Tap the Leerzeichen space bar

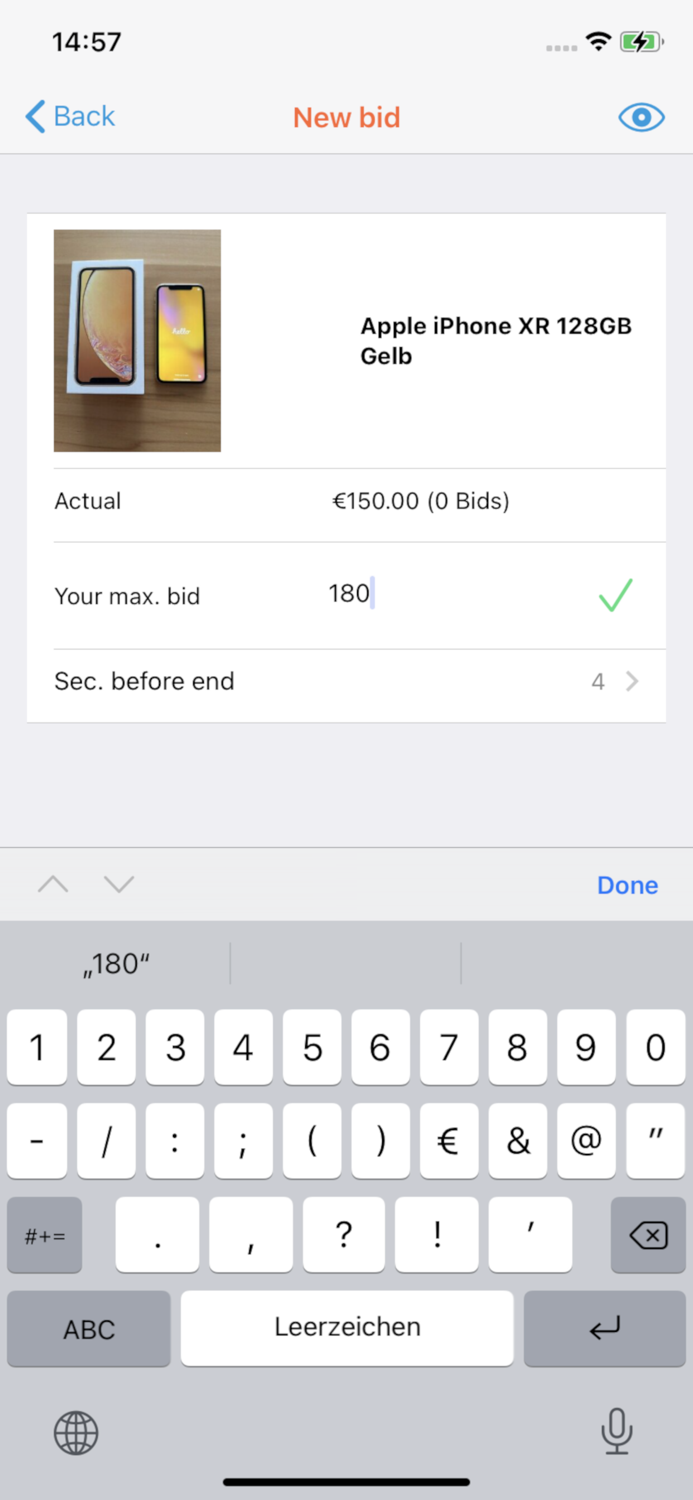[x=346, y=1328]
